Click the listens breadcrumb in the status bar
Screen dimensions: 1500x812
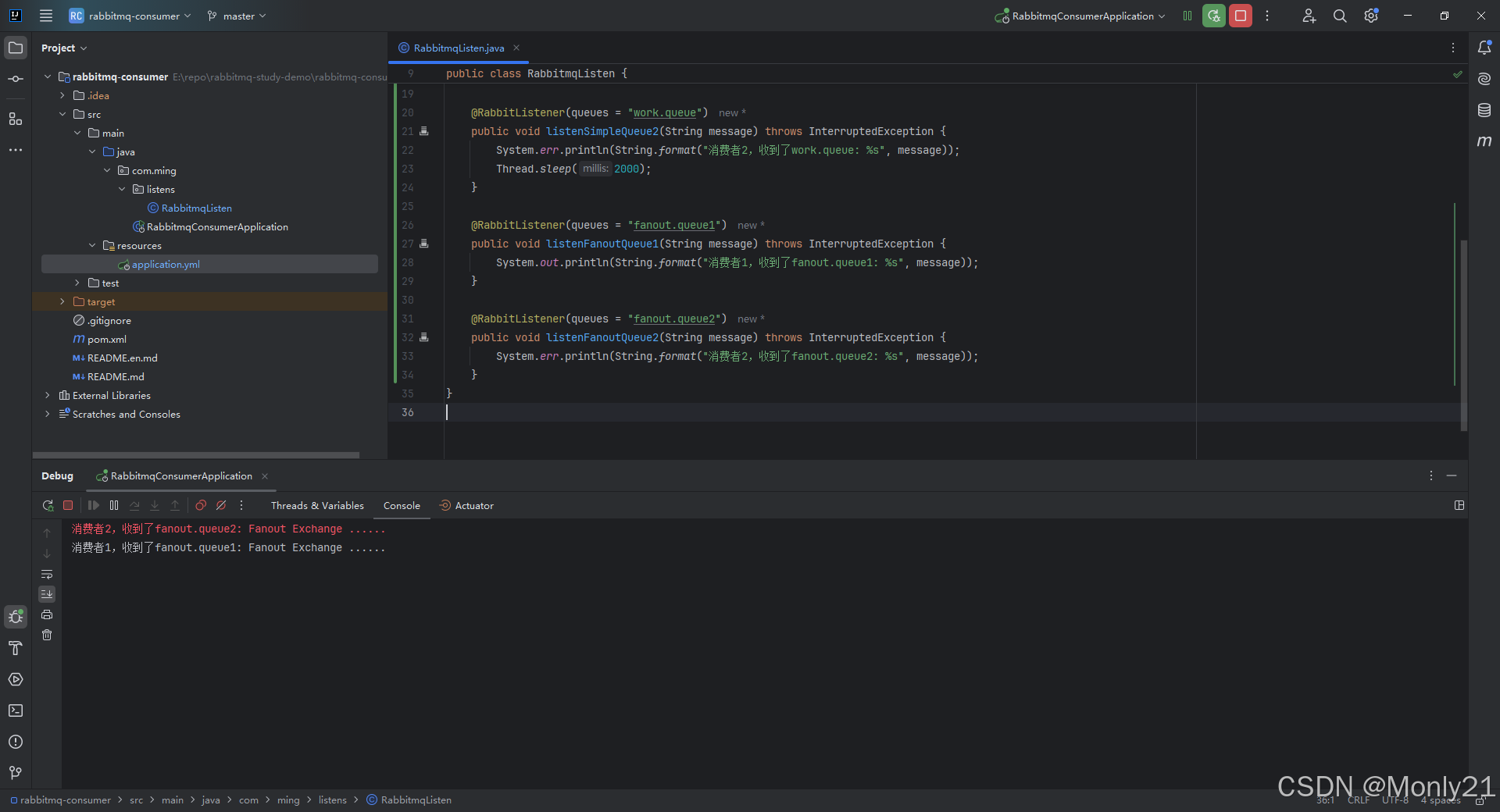pos(332,800)
